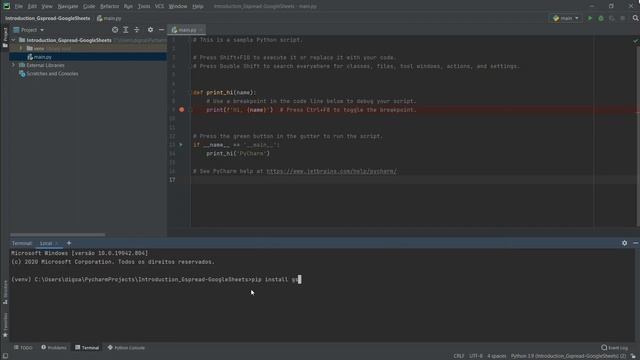Viewport: 640px width, 360px height.
Task: Select External Libraries tree item
Action: coord(45,65)
